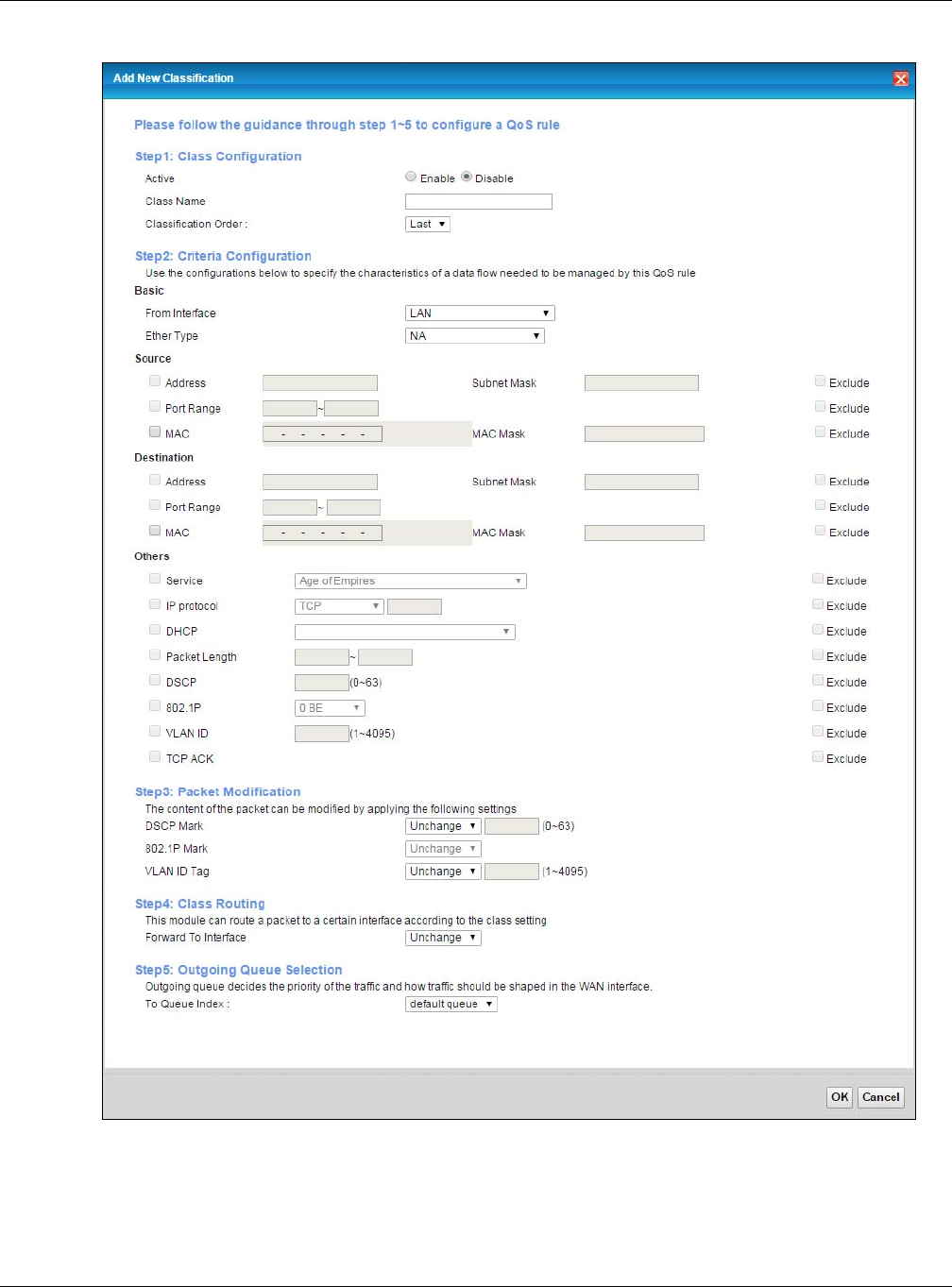Enable the DHCP checkbox
Viewport: 952px width, 1287px height.
pyautogui.click(x=155, y=630)
